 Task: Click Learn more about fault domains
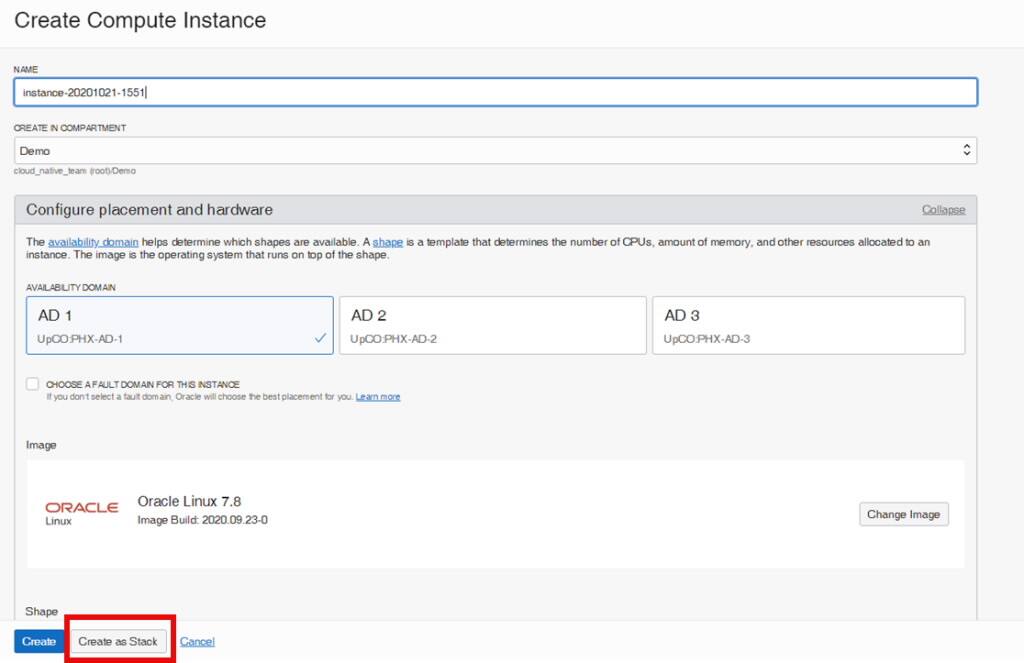[x=377, y=396]
